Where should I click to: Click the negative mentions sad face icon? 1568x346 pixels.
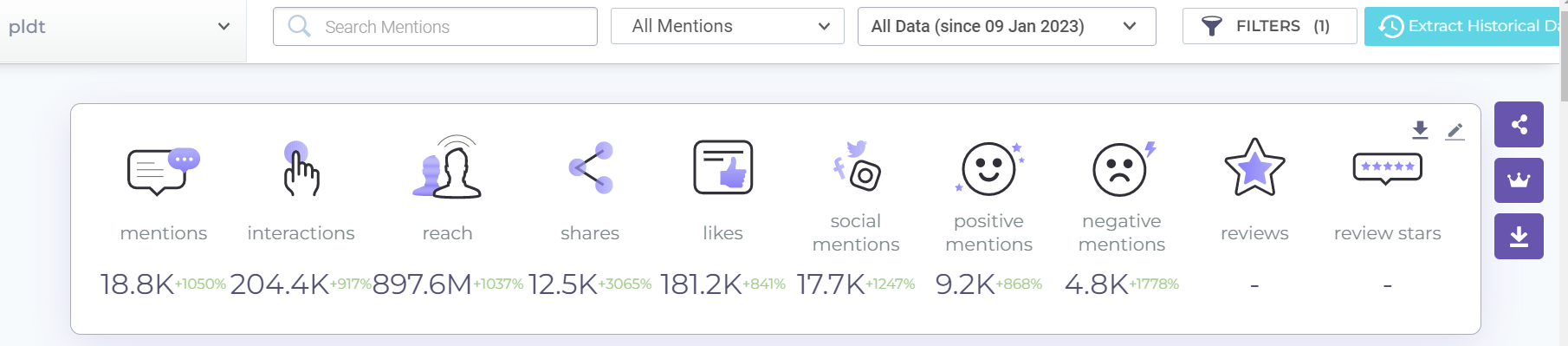pos(1123,168)
